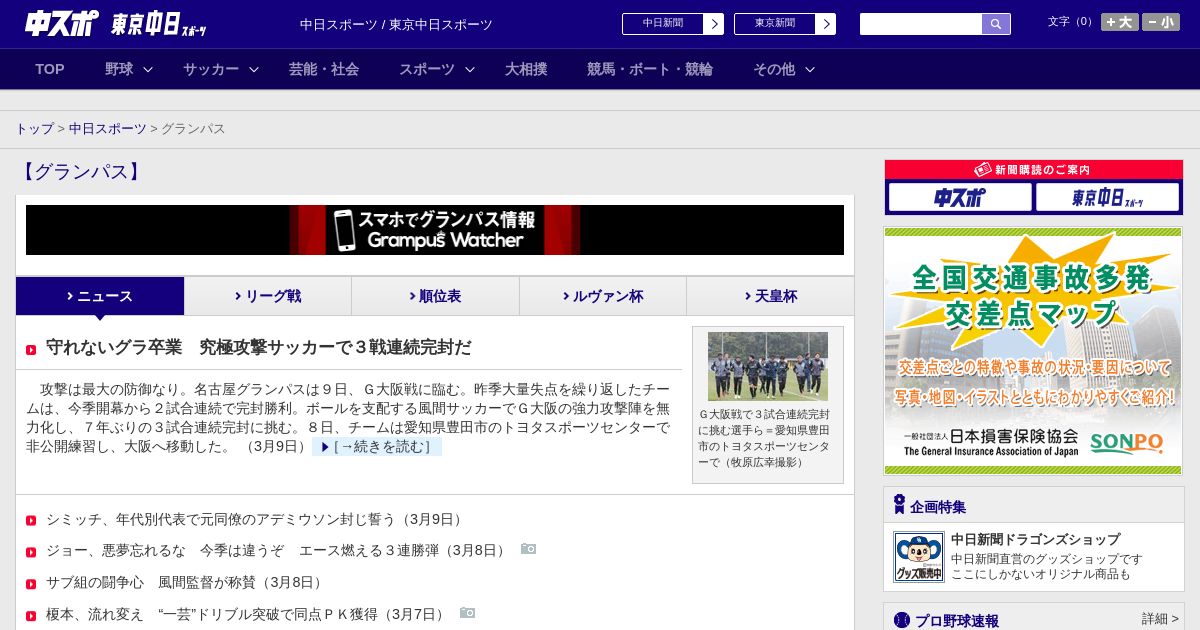The image size is (1200, 630).
Task: Expand the その他 navigation menu
Action: pyautogui.click(x=784, y=69)
